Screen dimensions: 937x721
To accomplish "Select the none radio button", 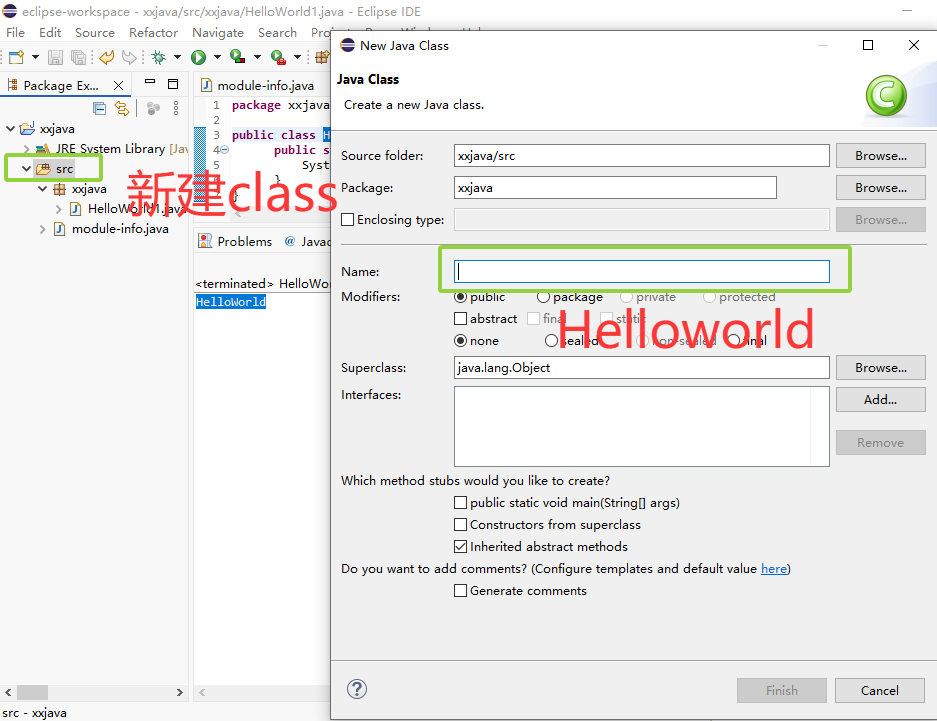I will [x=460, y=340].
